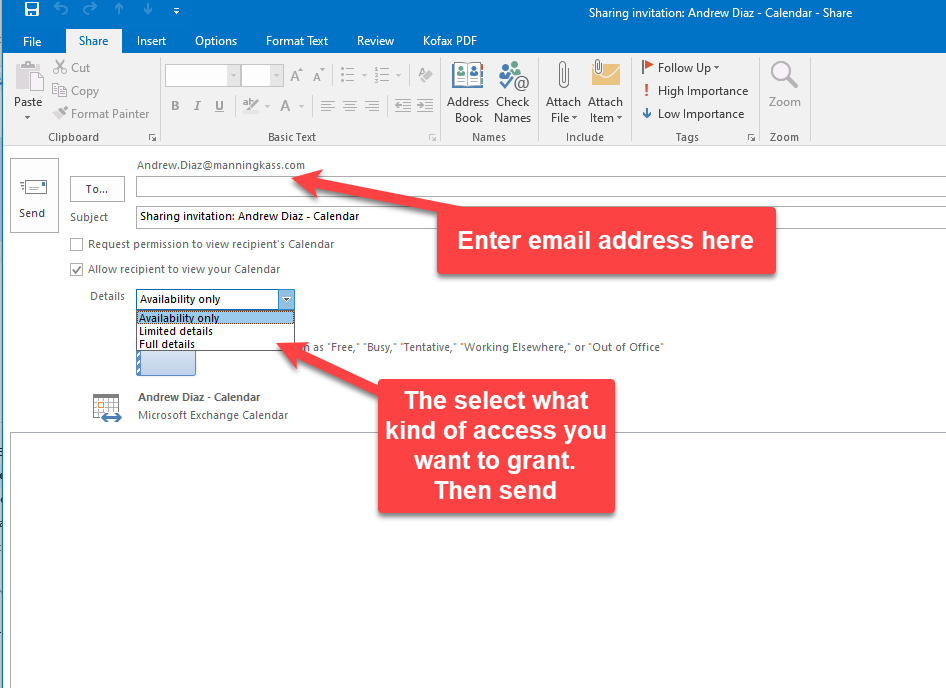Click Clear Formatting eraser icon
Screen dimensions: 946x688
point(425,75)
